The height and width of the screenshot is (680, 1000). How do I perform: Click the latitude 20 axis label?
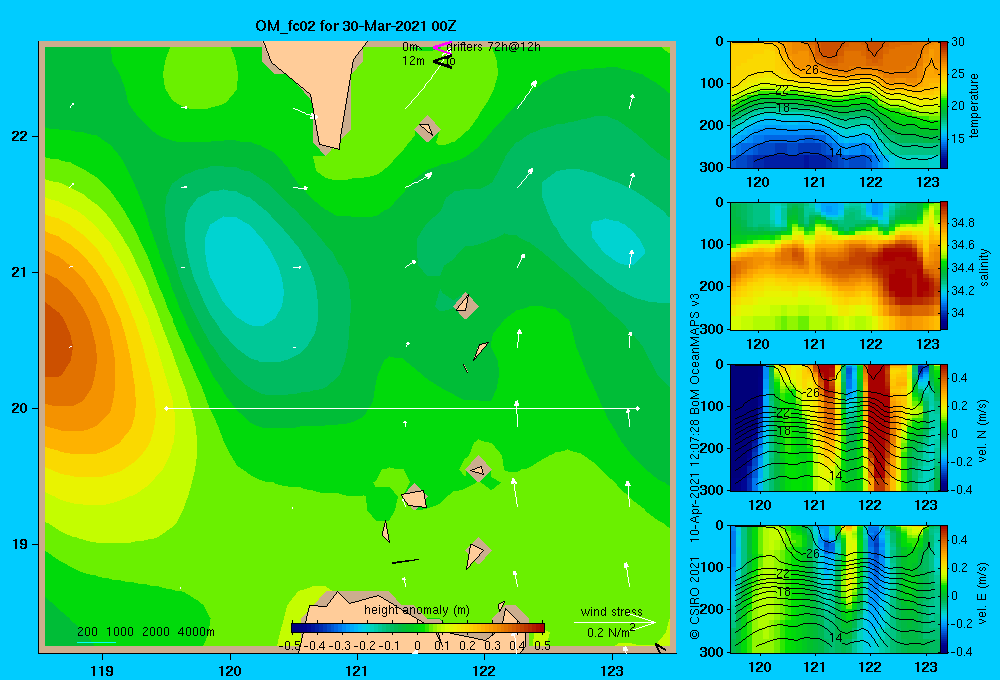pyautogui.click(x=19, y=408)
